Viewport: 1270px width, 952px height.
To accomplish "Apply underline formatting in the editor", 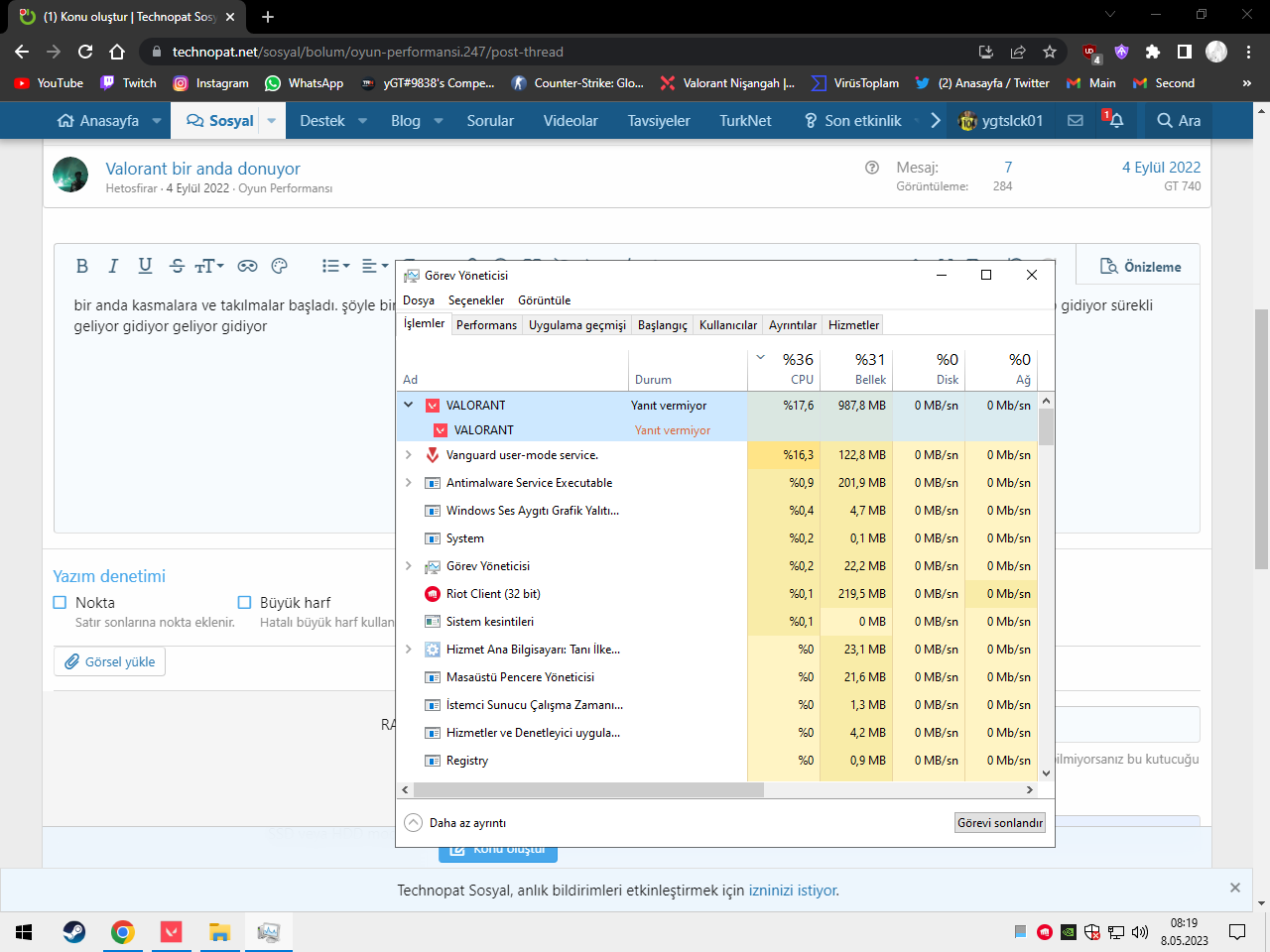I will (x=145, y=266).
